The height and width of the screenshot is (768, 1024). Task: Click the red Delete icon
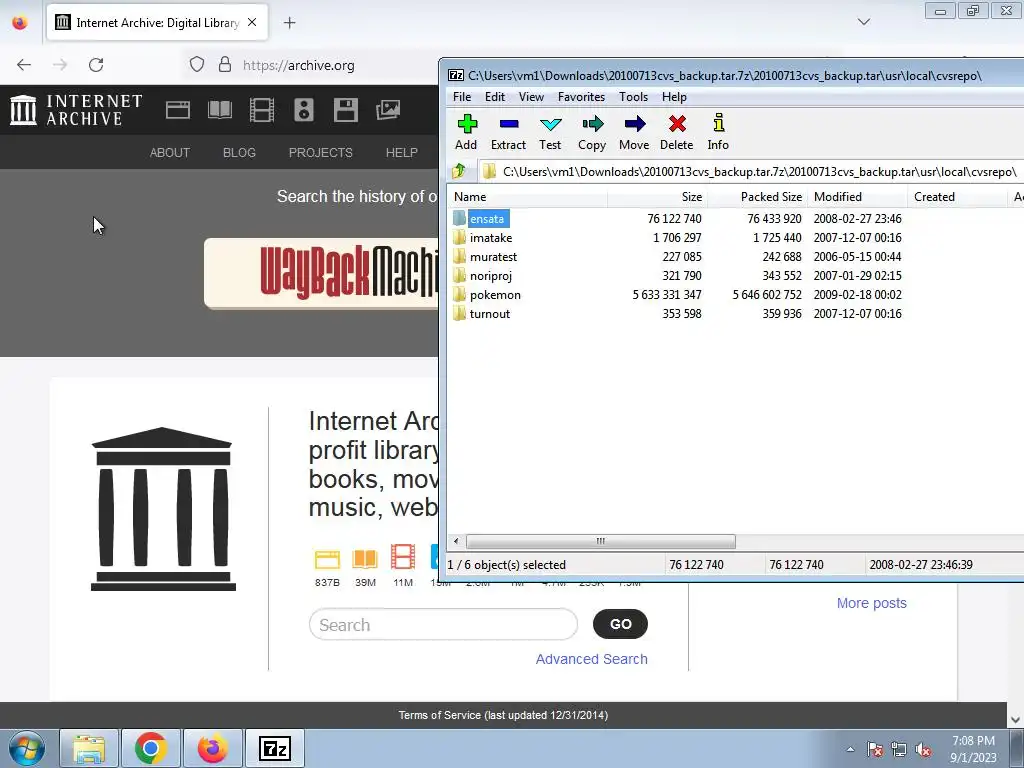[677, 132]
